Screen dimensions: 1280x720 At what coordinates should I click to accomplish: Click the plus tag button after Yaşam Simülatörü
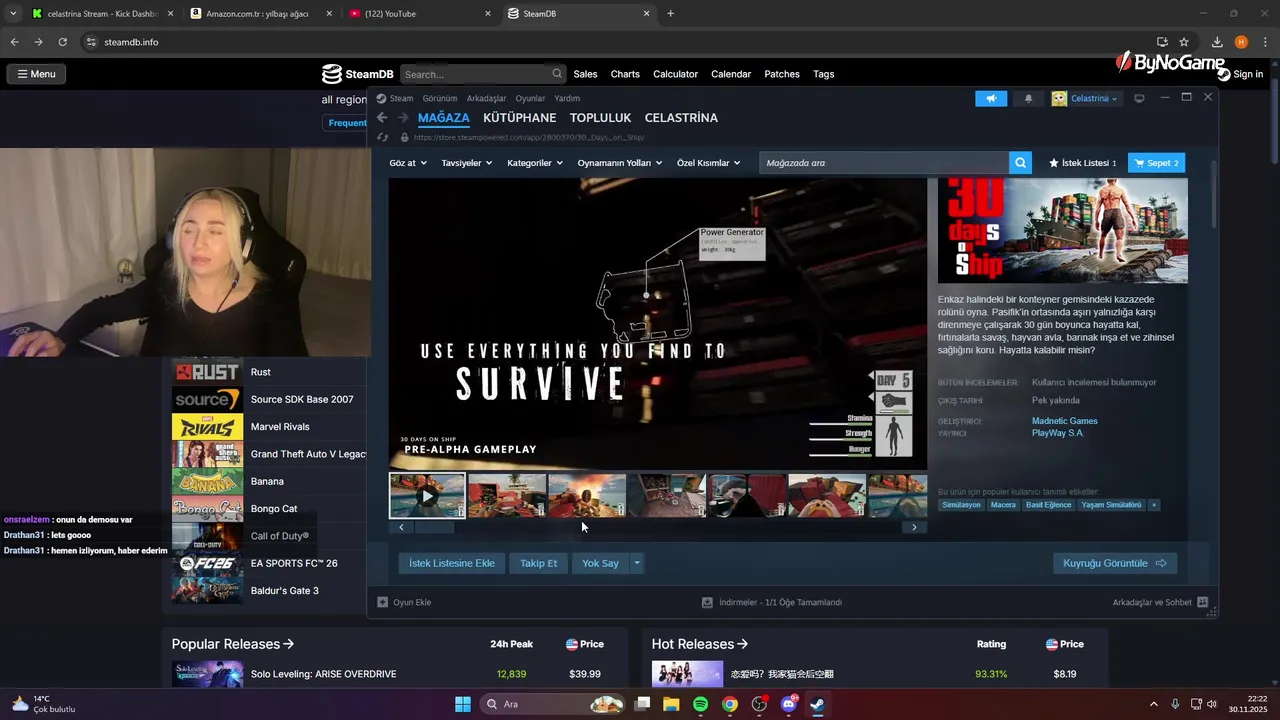click(1154, 505)
